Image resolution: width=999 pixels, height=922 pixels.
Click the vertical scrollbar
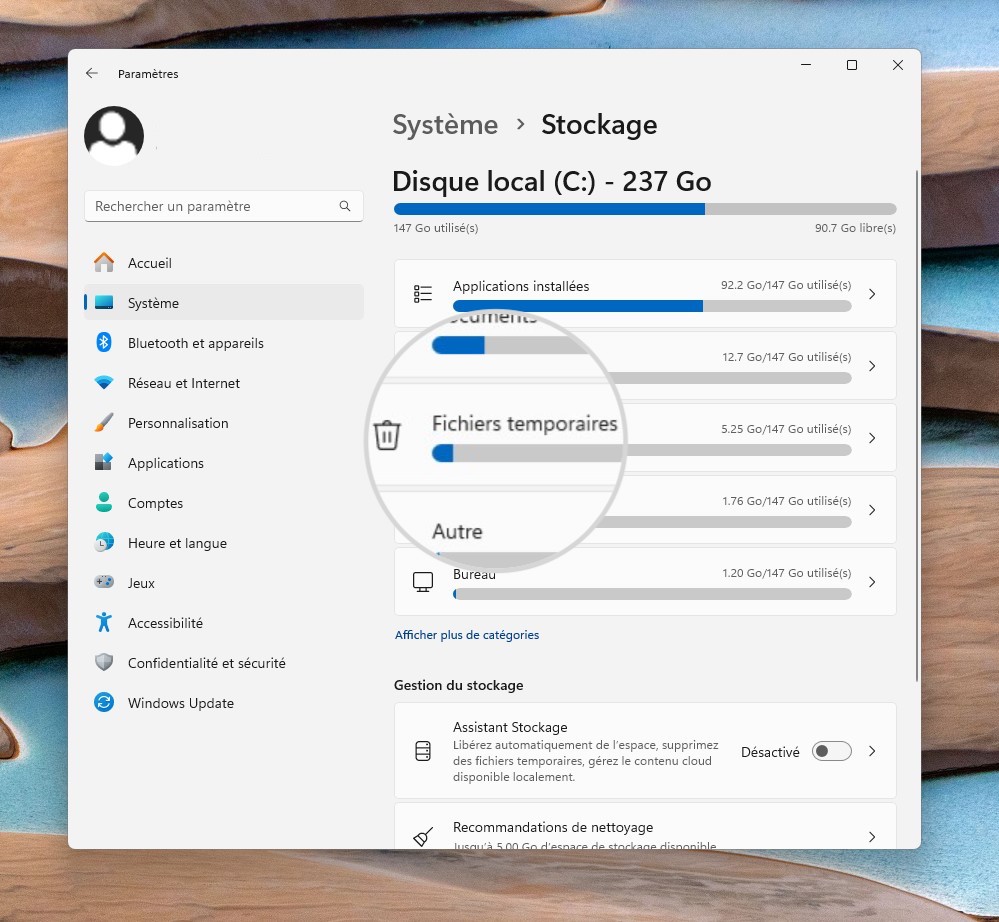[x=917, y=426]
